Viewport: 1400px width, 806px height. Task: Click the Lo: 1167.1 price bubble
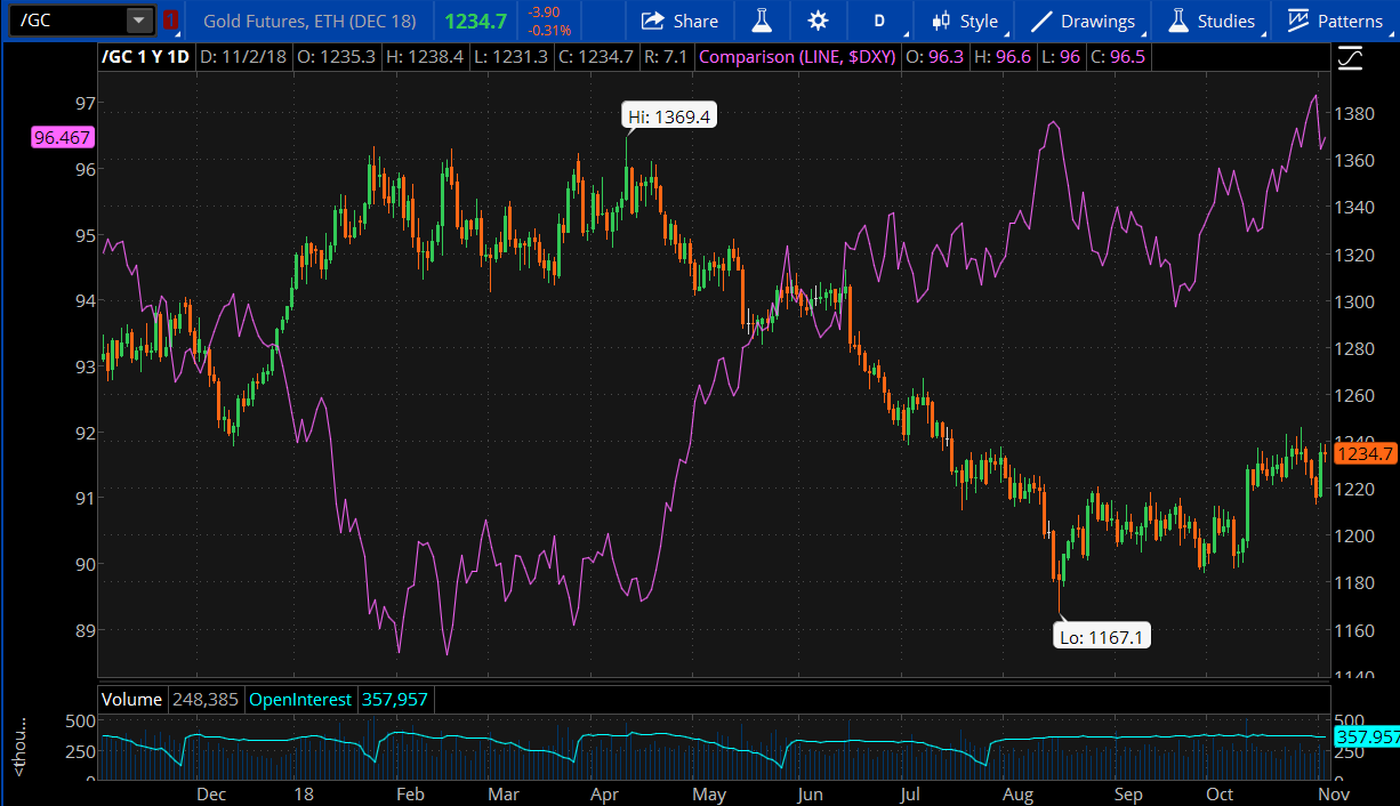click(x=1102, y=636)
